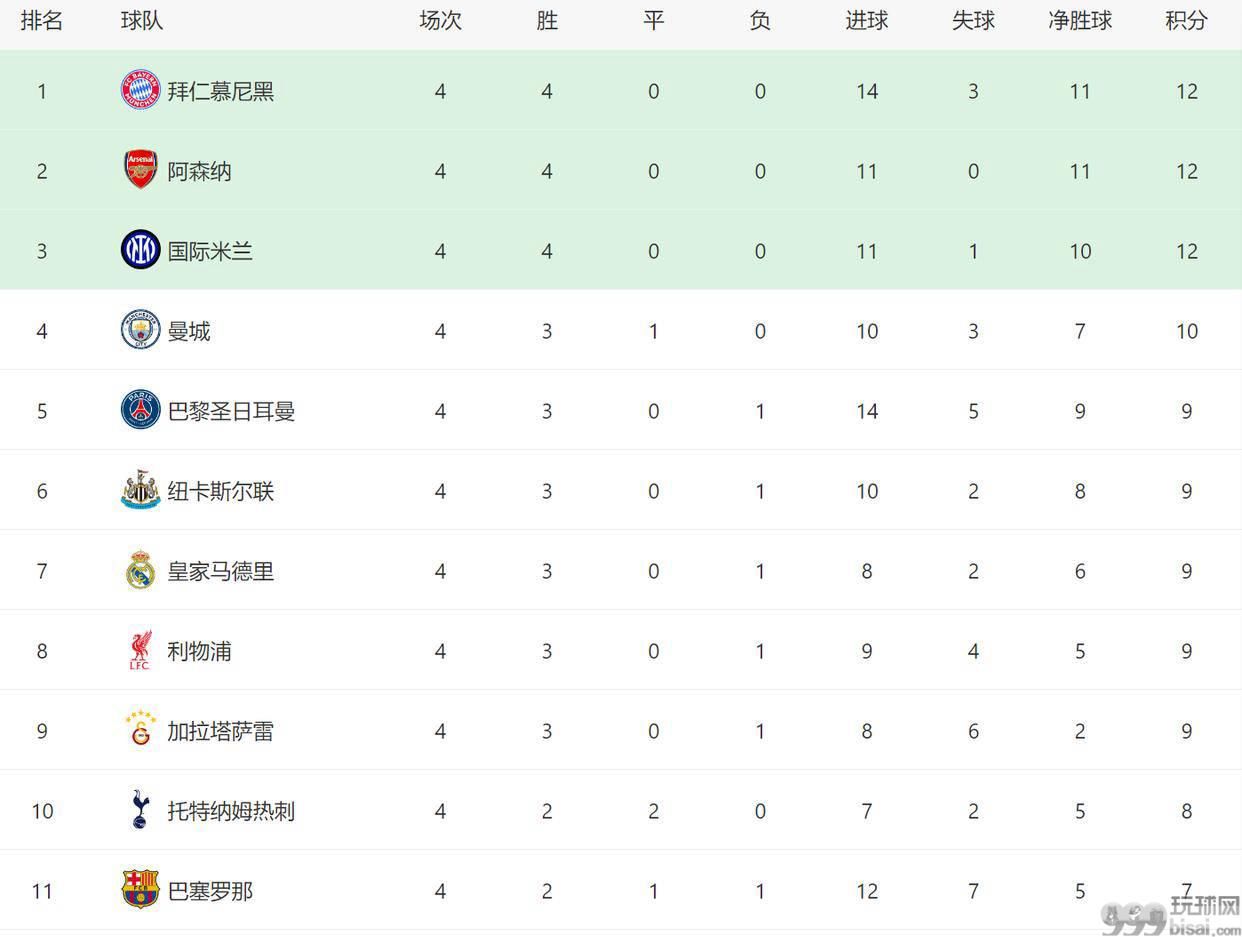
Task: Click the Liverpool LFC logo
Action: click(x=140, y=650)
